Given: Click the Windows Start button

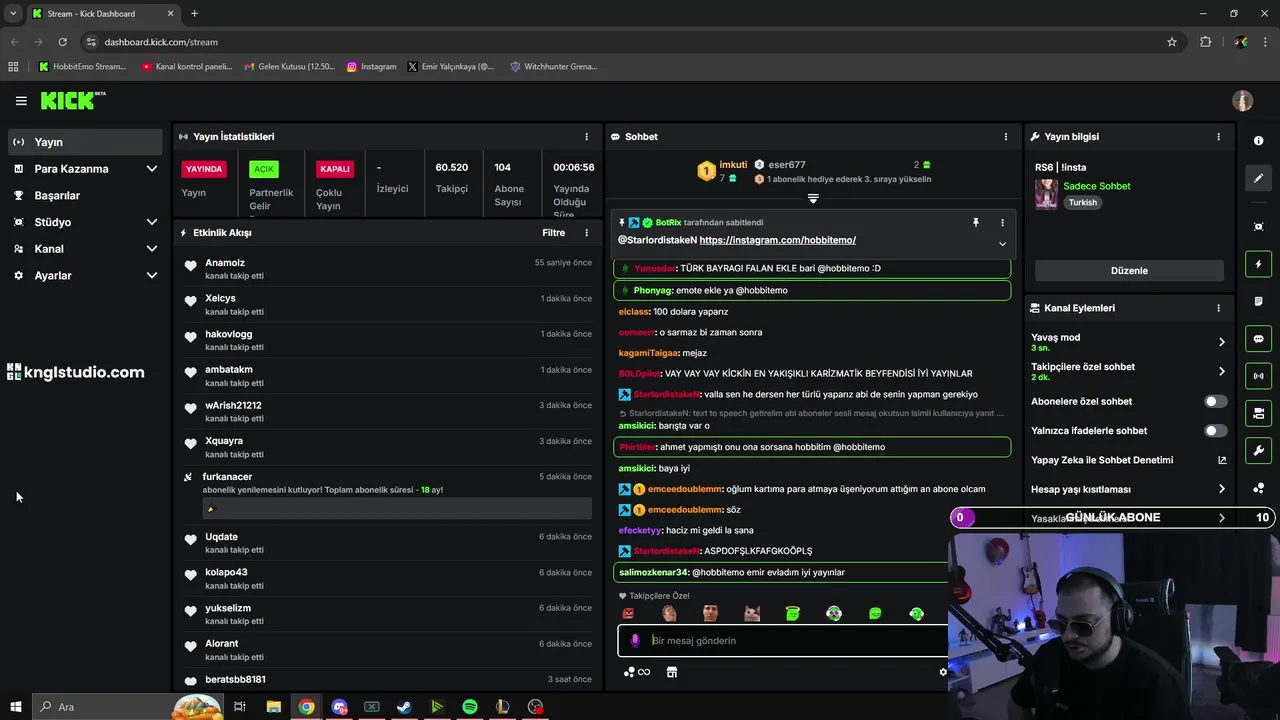Looking at the screenshot, I should click(x=15, y=707).
